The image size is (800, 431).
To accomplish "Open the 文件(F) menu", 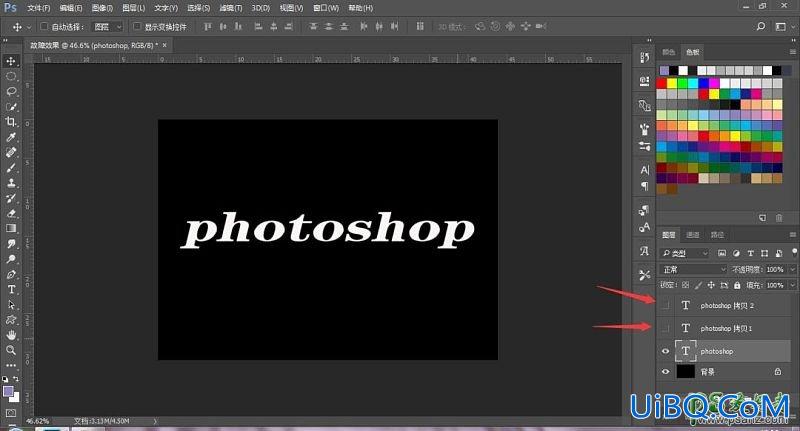I will [39, 8].
